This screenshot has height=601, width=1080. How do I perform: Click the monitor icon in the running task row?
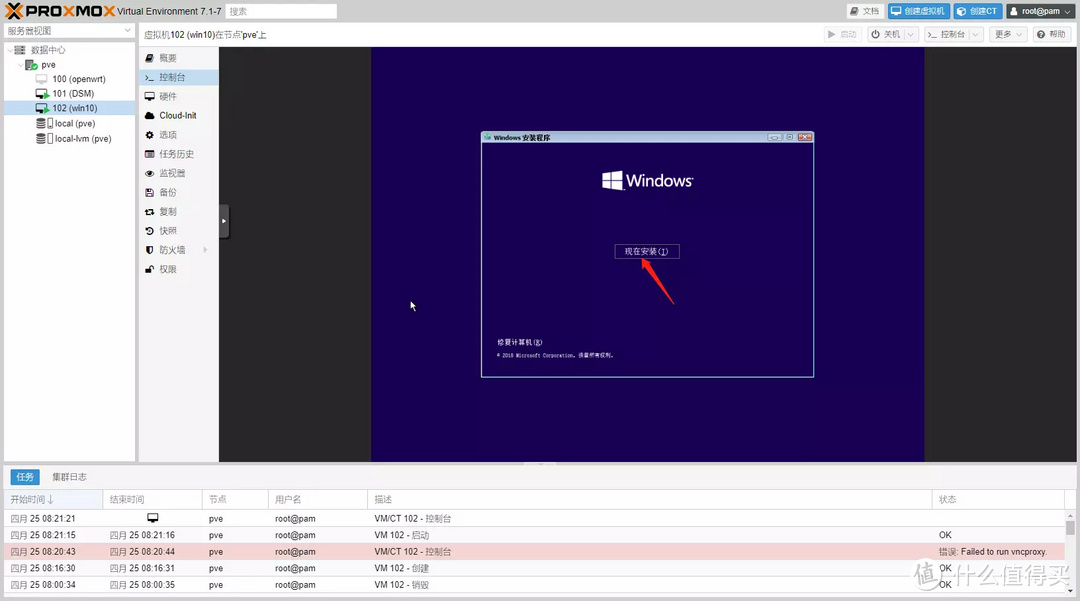click(x=153, y=518)
